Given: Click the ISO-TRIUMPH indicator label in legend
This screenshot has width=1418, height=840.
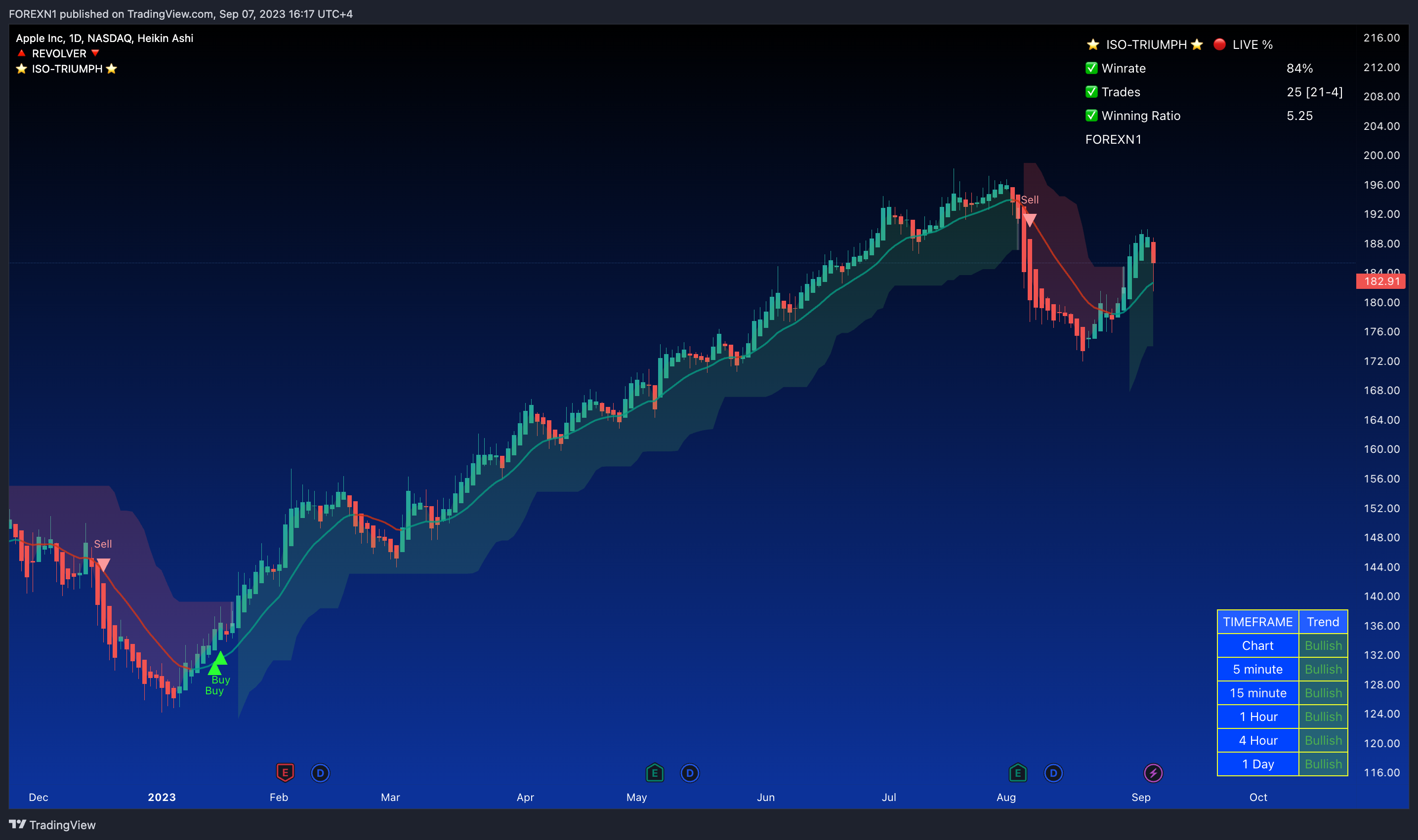Looking at the screenshot, I should 67,69.
